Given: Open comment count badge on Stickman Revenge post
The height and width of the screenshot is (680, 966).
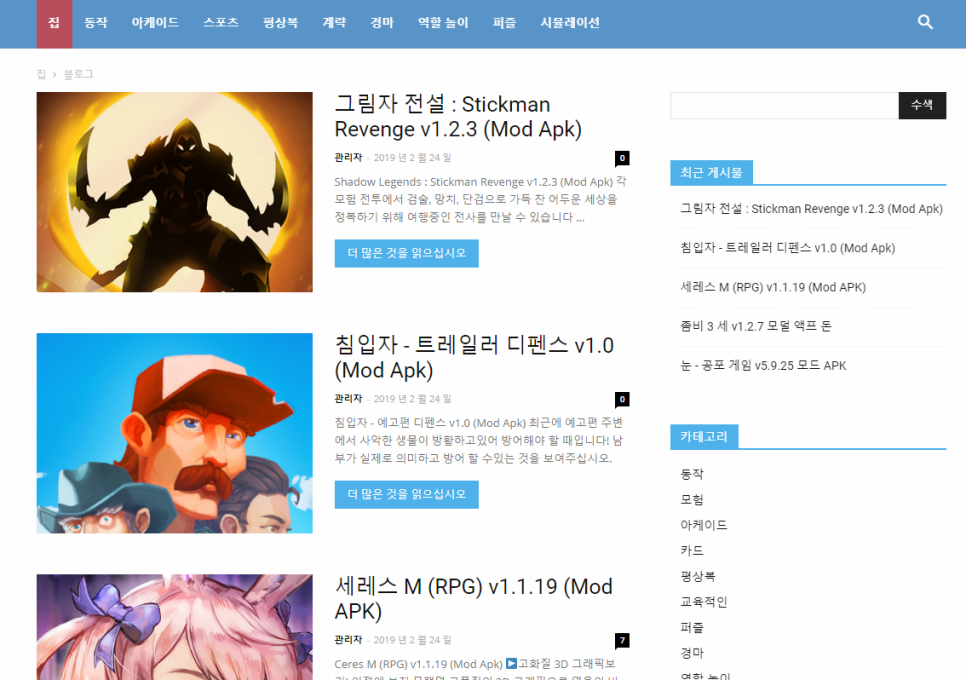Looking at the screenshot, I should point(622,158).
